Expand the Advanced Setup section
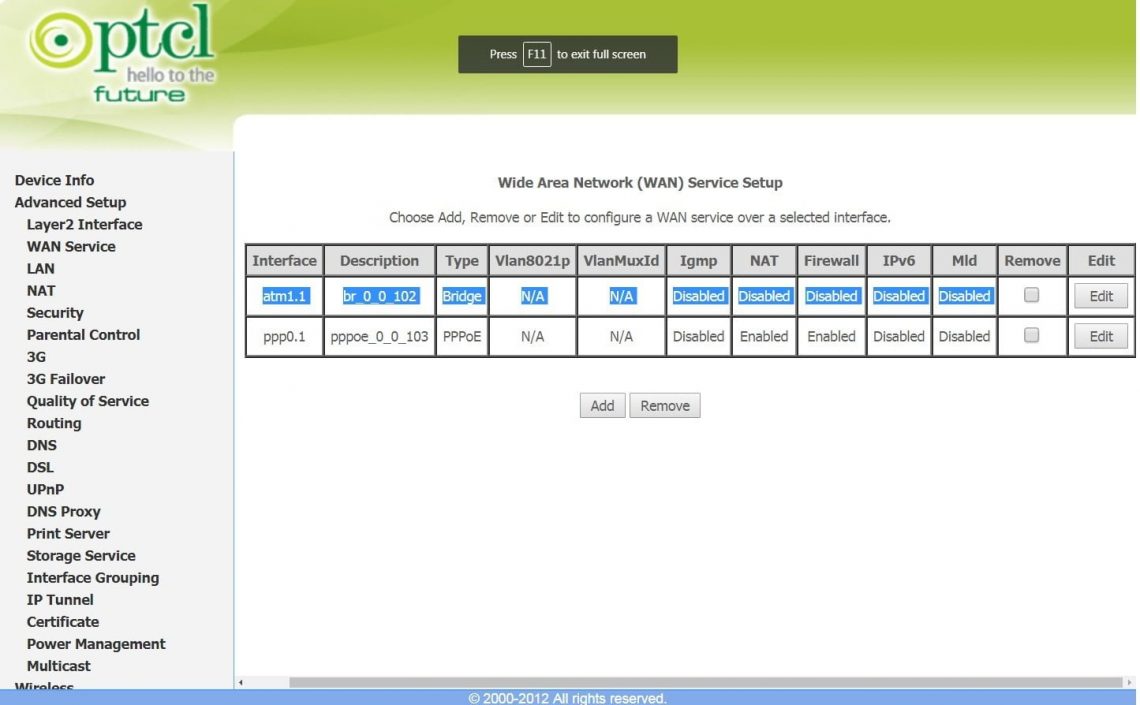The height and width of the screenshot is (705, 1140). point(70,202)
